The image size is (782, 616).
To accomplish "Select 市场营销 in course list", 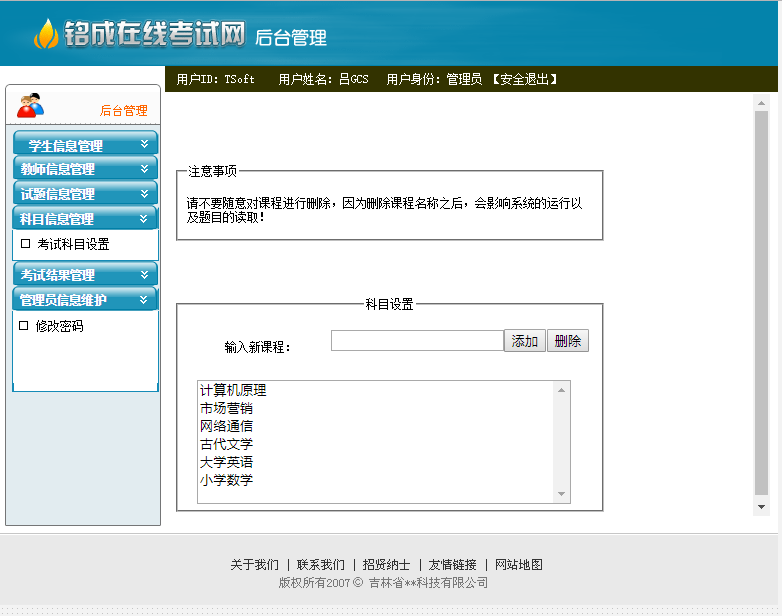I will (x=226, y=408).
